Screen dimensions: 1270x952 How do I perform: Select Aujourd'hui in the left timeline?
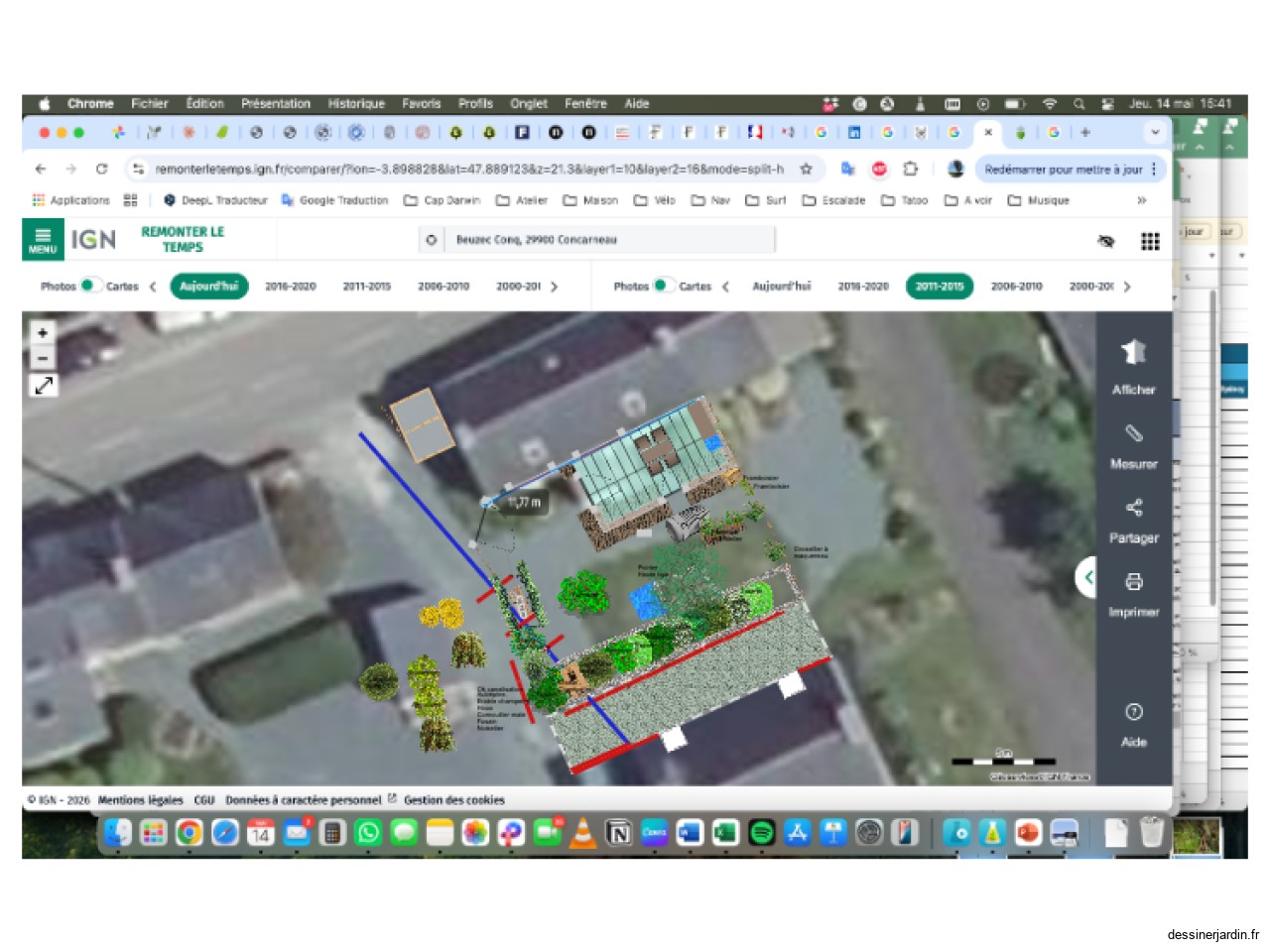(209, 286)
